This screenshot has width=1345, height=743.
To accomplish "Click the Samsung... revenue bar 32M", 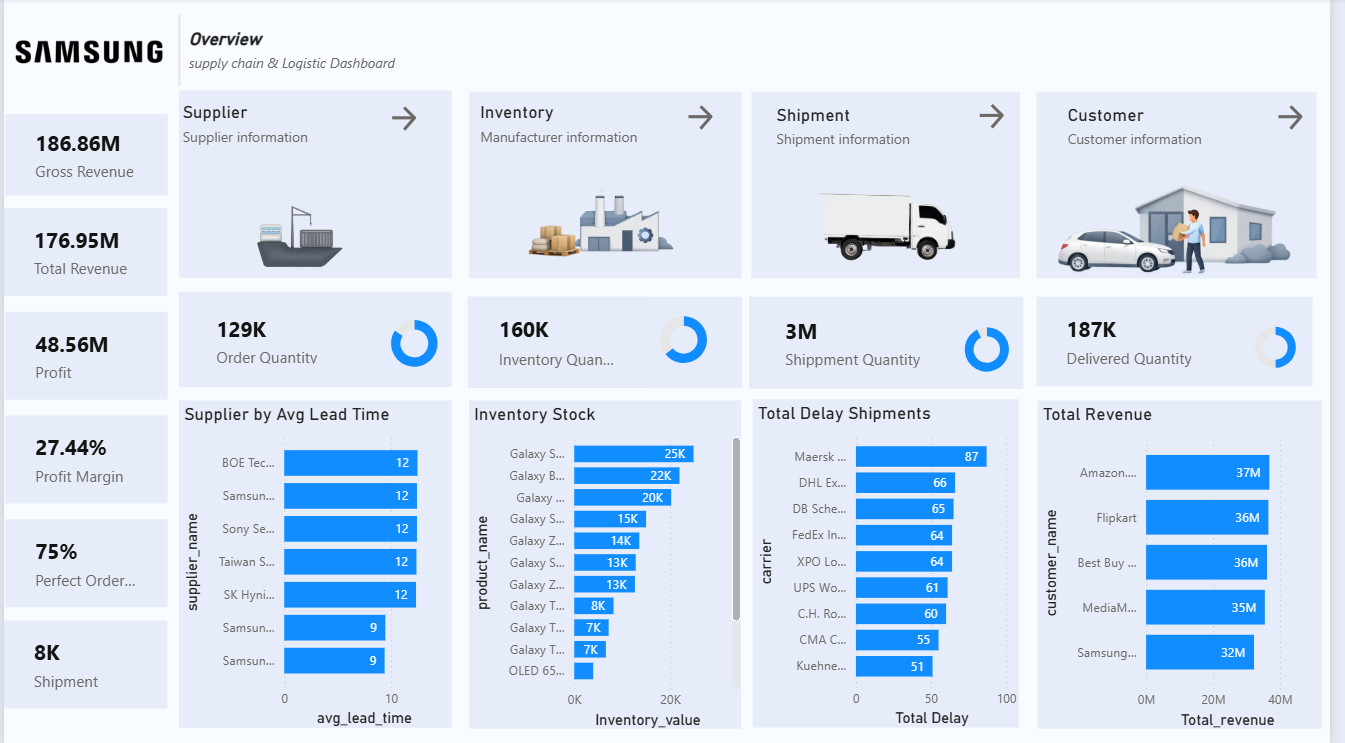I will coord(1200,653).
